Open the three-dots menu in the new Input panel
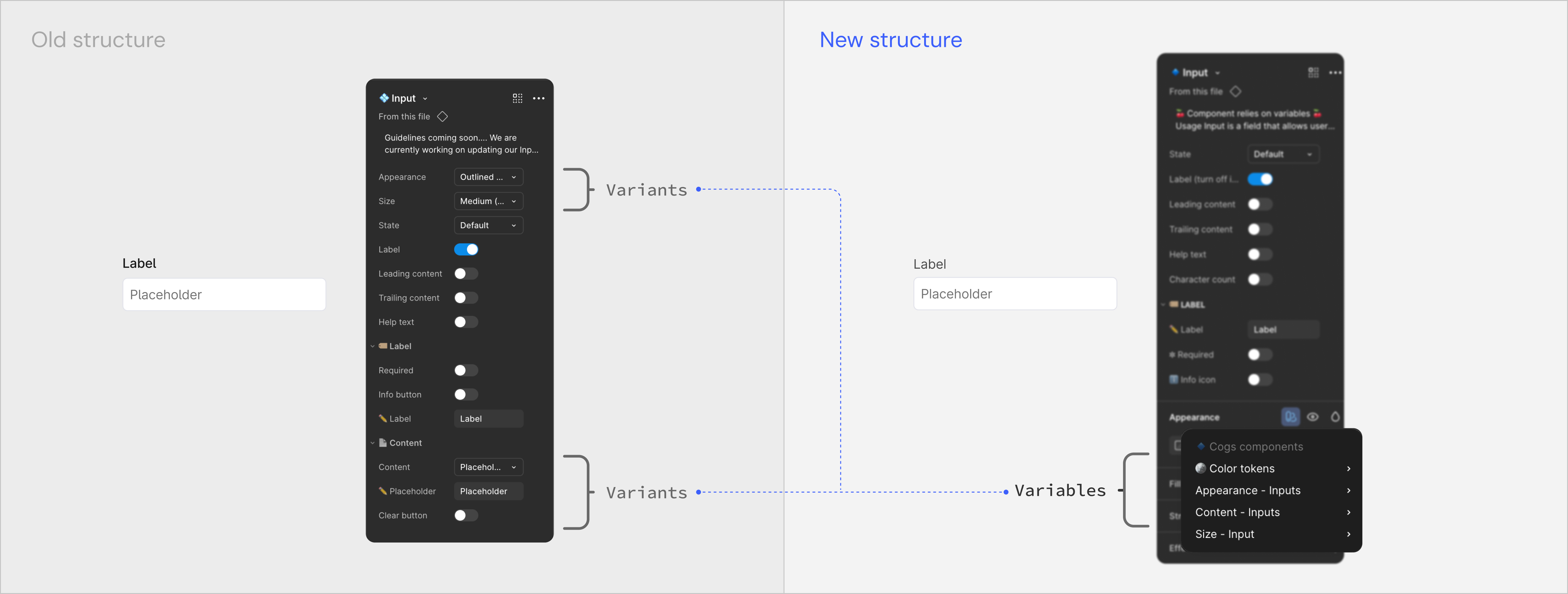Screen dimensions: 1568x594 [1335, 72]
